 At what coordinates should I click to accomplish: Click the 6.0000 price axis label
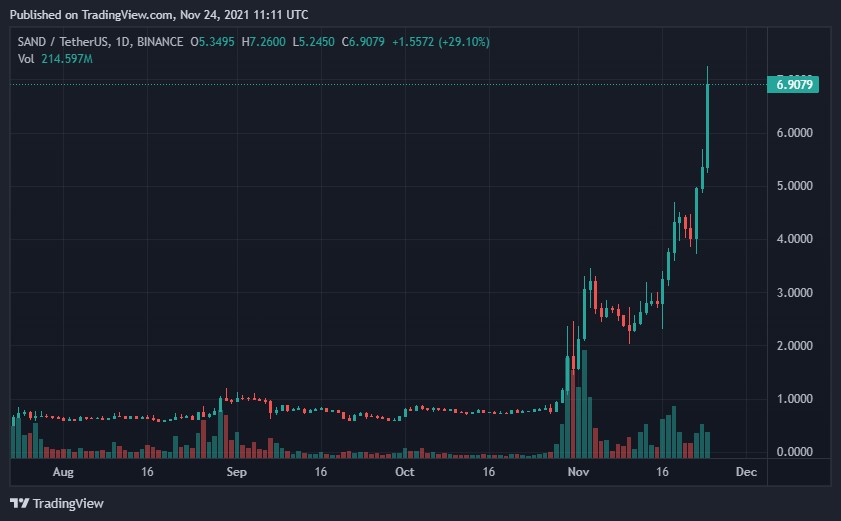pyautogui.click(x=792, y=133)
